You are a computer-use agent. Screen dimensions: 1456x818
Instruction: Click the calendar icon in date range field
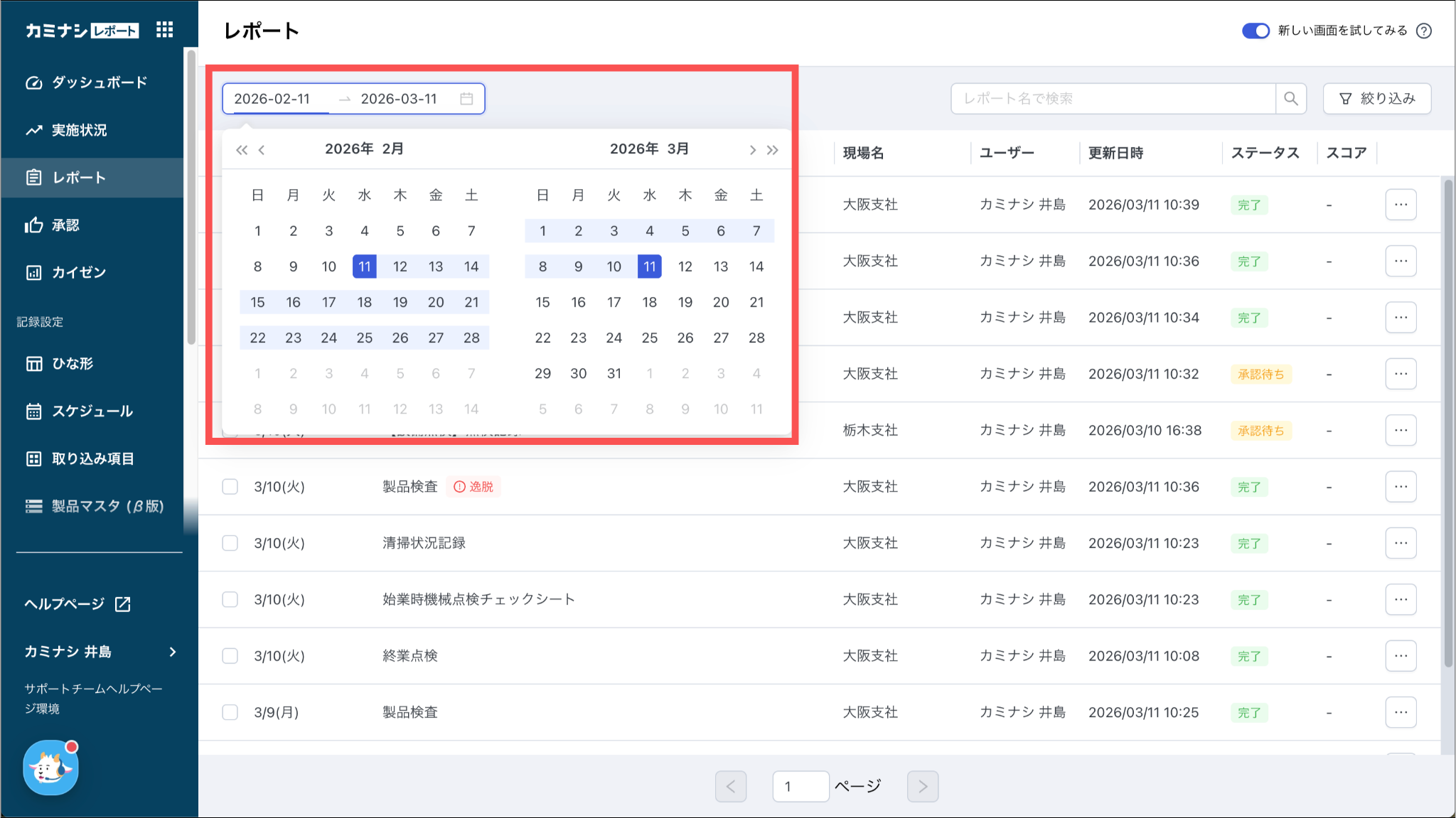pyautogui.click(x=466, y=99)
